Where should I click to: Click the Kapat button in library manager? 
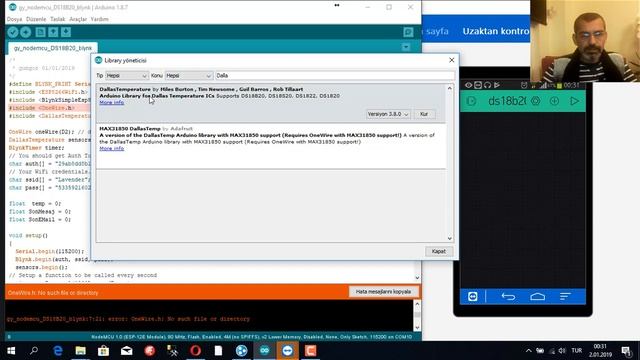(x=439, y=251)
